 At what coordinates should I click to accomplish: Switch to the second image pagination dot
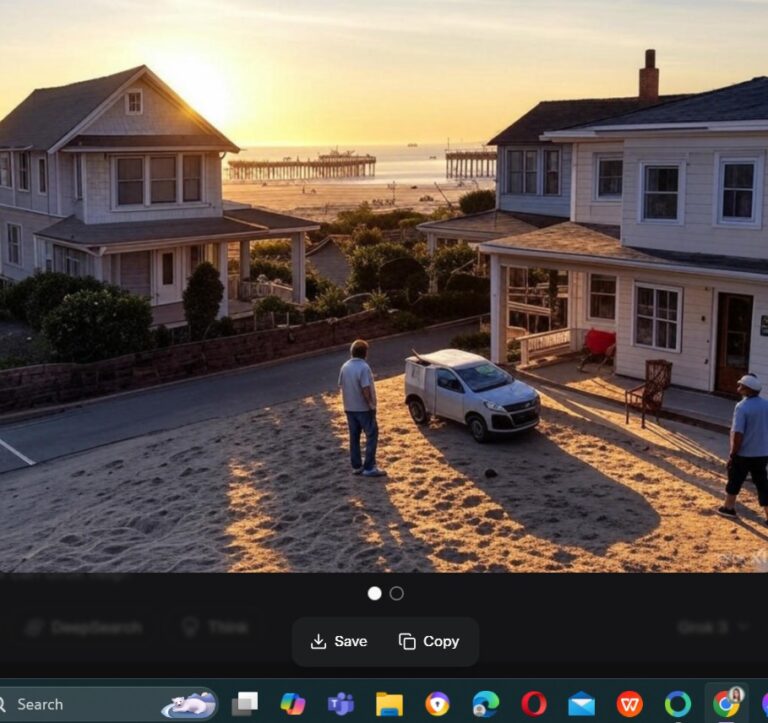[397, 593]
